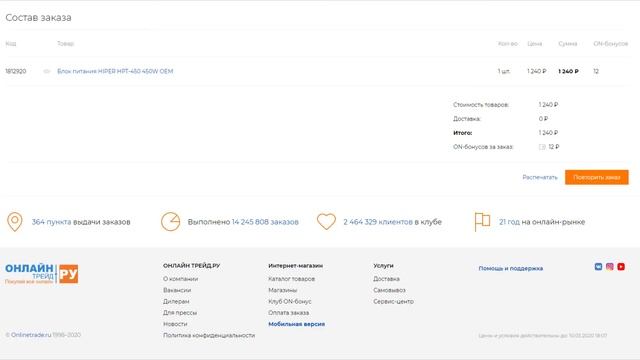
Task: Click the Интернет-магазин footer heading
Action: pyautogui.click(x=296, y=266)
